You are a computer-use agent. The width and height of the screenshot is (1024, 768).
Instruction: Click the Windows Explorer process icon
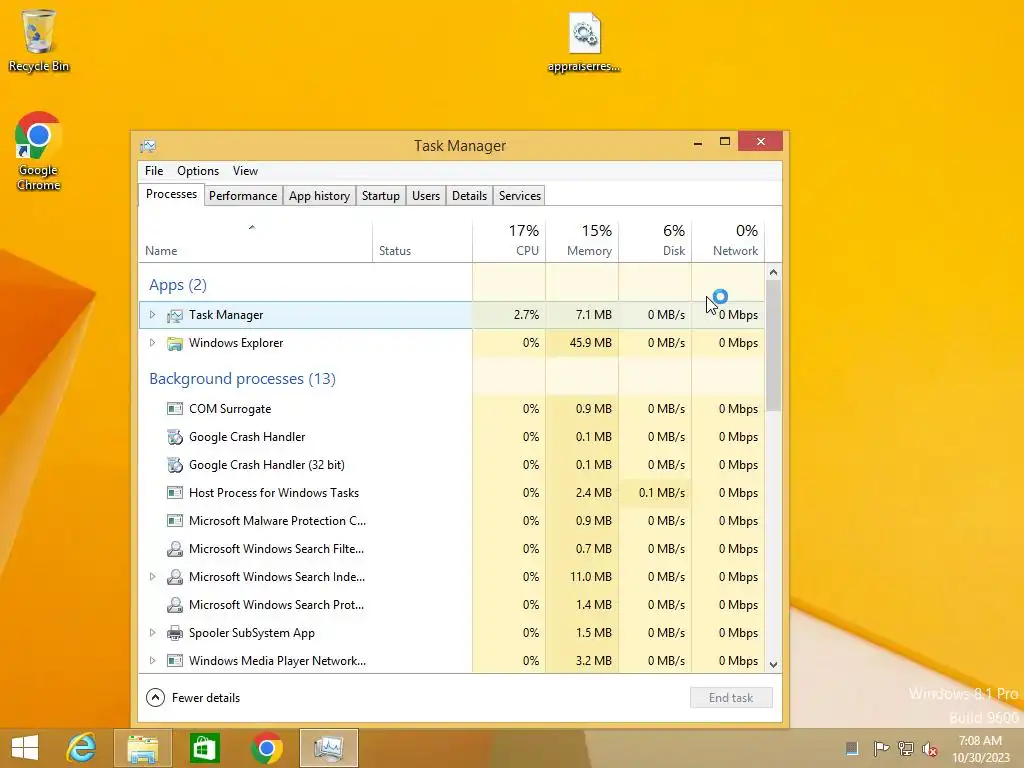click(174, 344)
